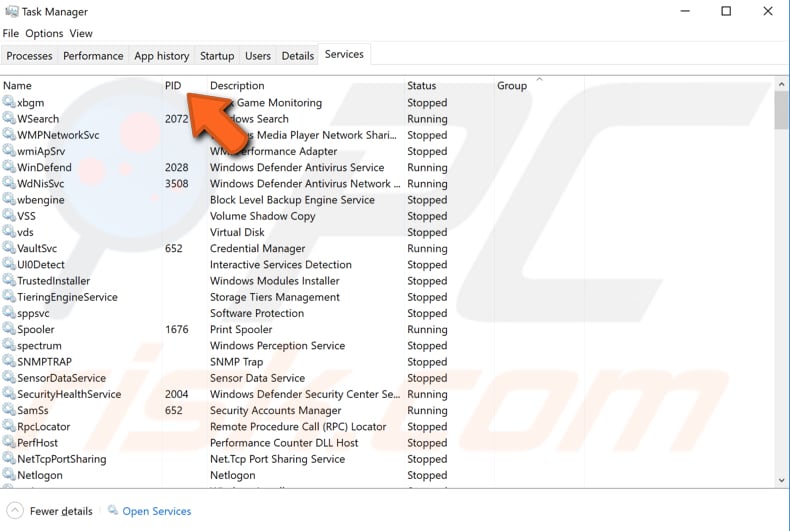Click the VaultSvc service icon
Image resolution: width=790 pixels, height=531 pixels.
point(9,247)
